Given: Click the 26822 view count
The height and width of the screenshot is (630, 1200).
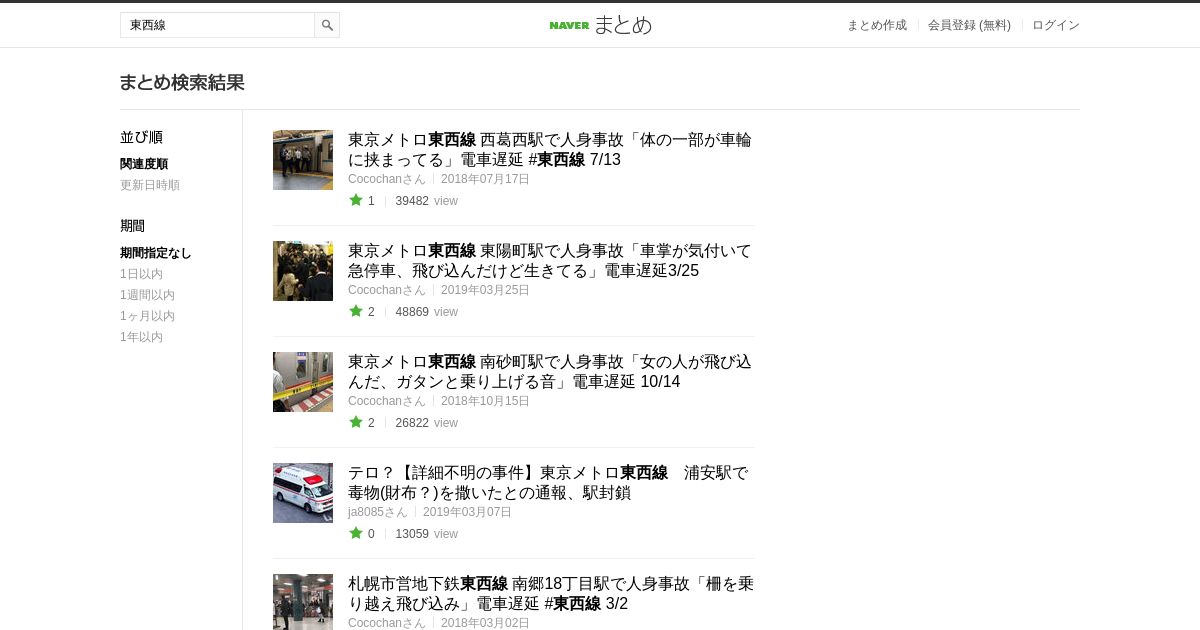Looking at the screenshot, I should pos(412,423).
